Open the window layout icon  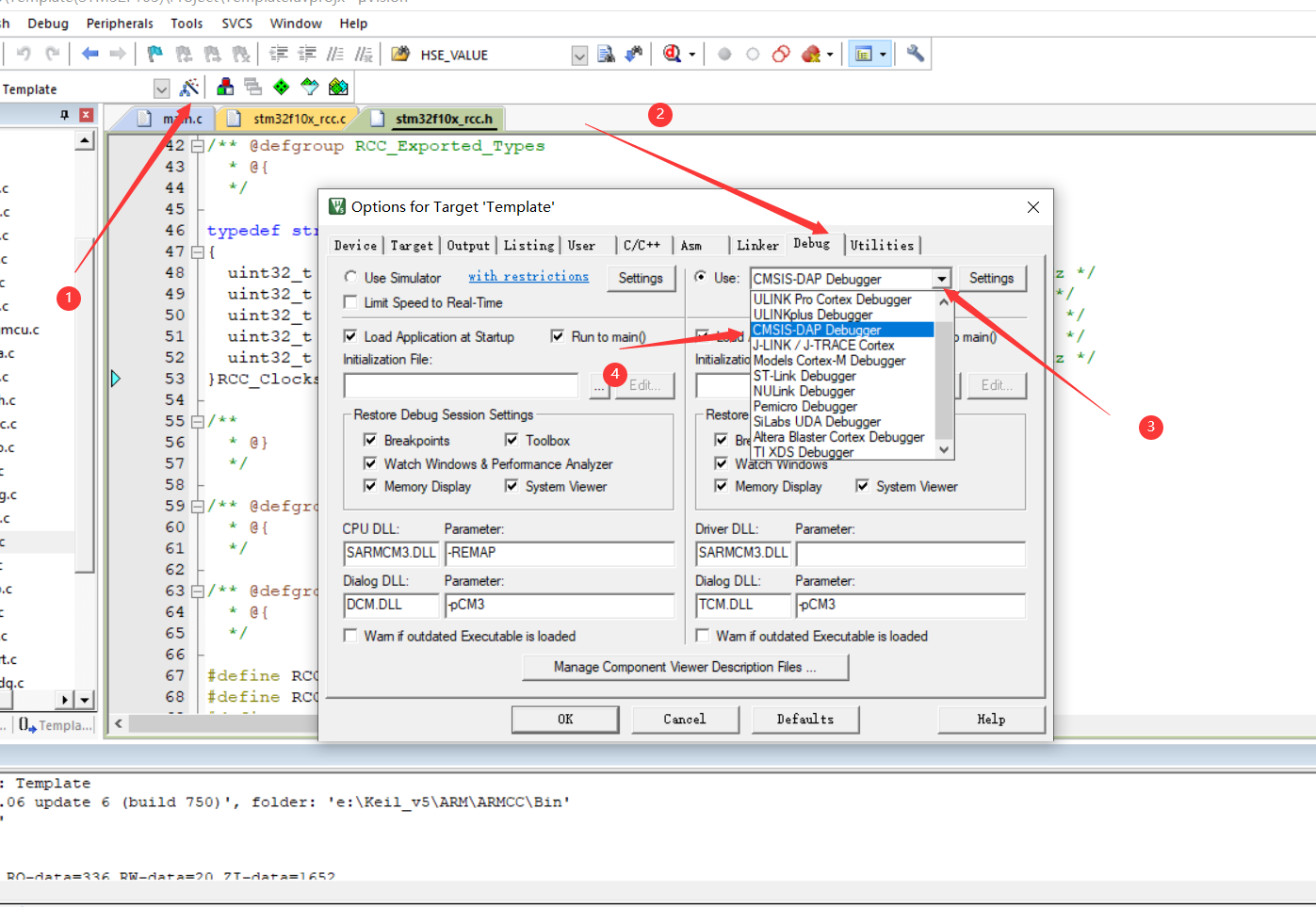pyautogui.click(x=863, y=54)
